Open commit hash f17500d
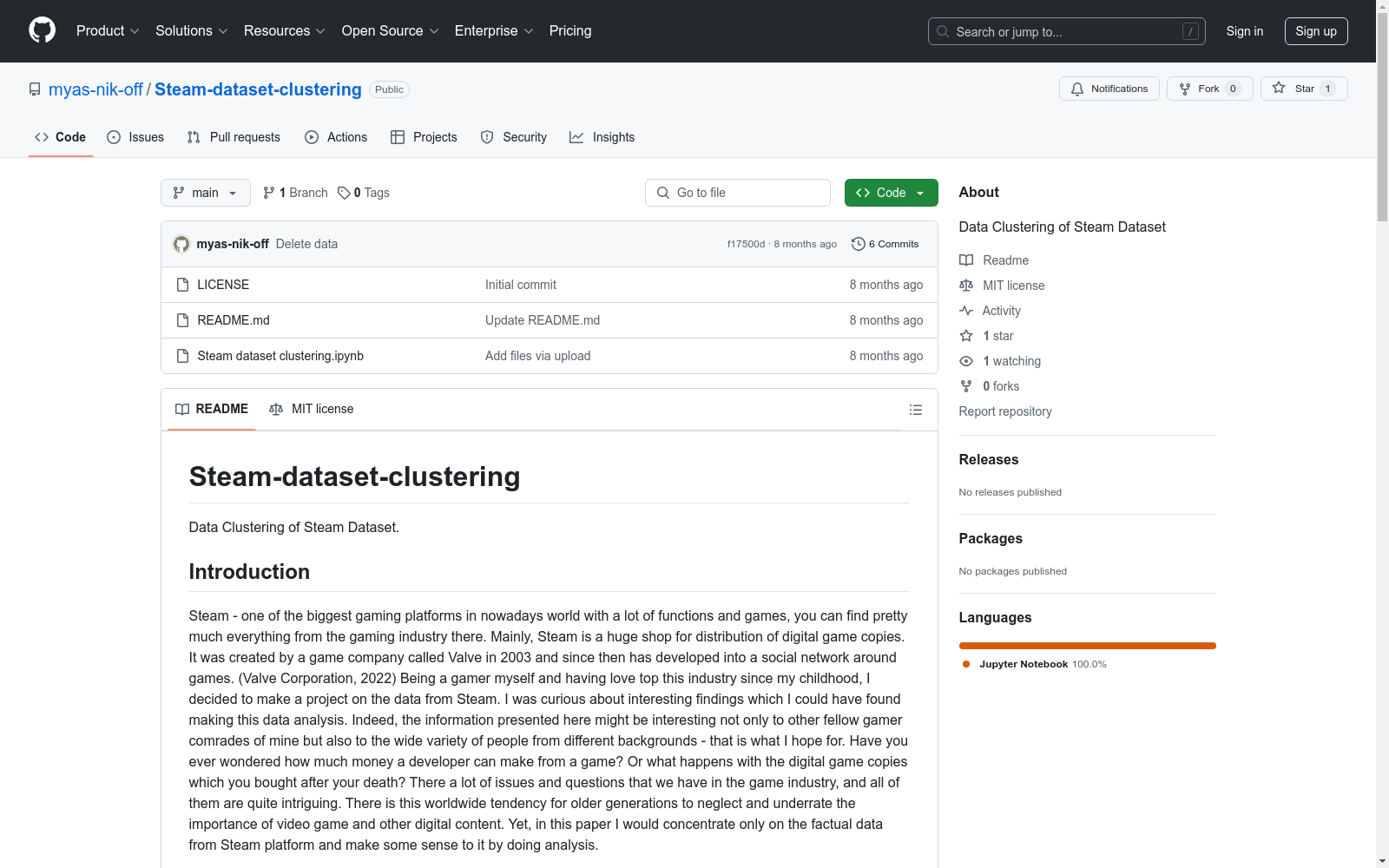This screenshot has width=1389, height=868. coord(746,244)
